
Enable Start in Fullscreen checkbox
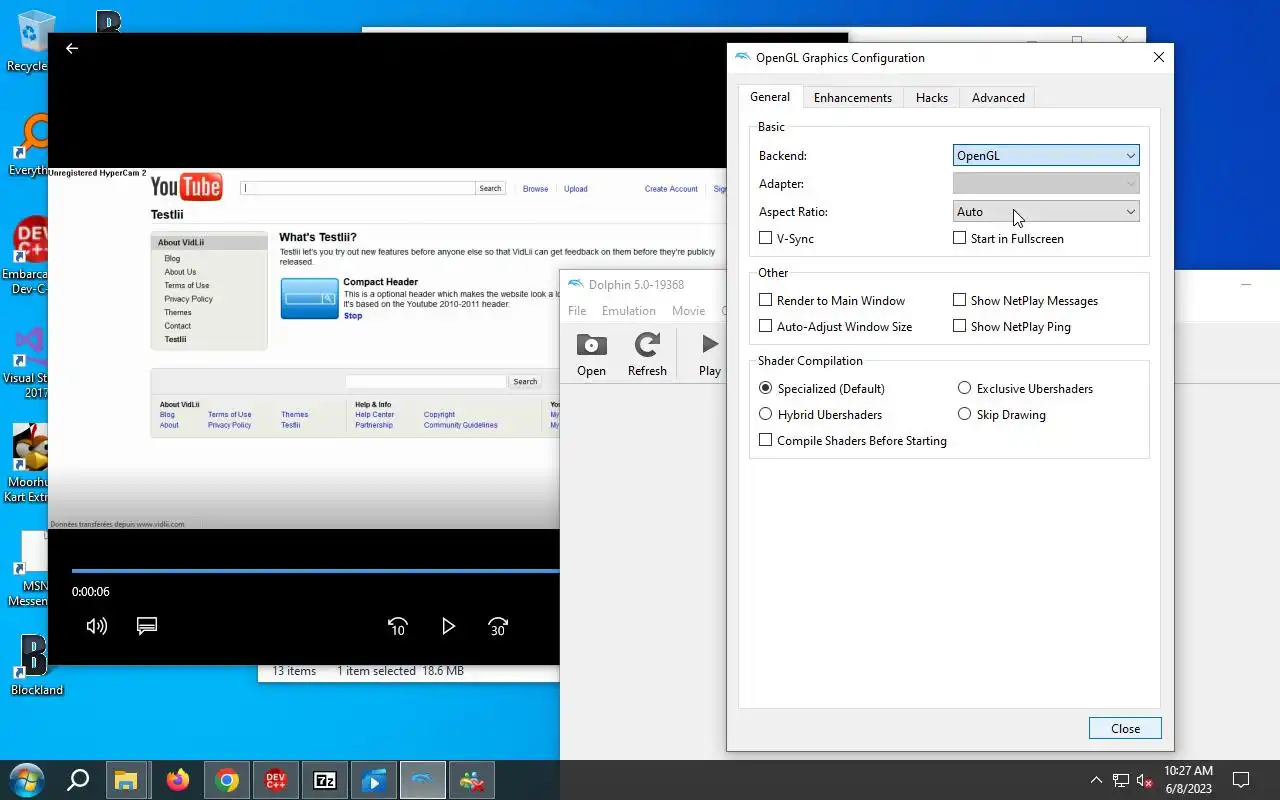click(960, 238)
